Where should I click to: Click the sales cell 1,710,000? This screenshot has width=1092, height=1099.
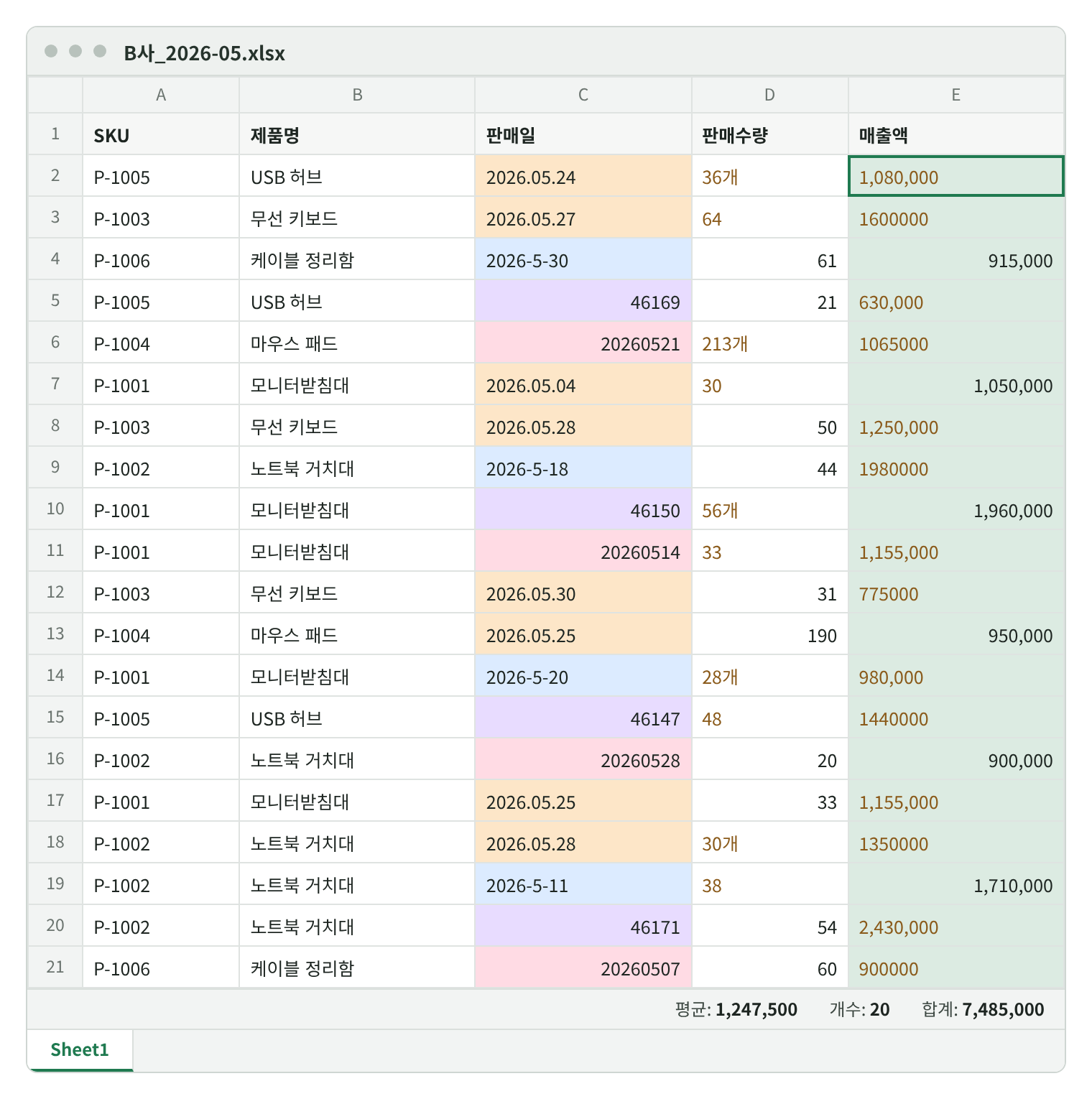click(956, 884)
